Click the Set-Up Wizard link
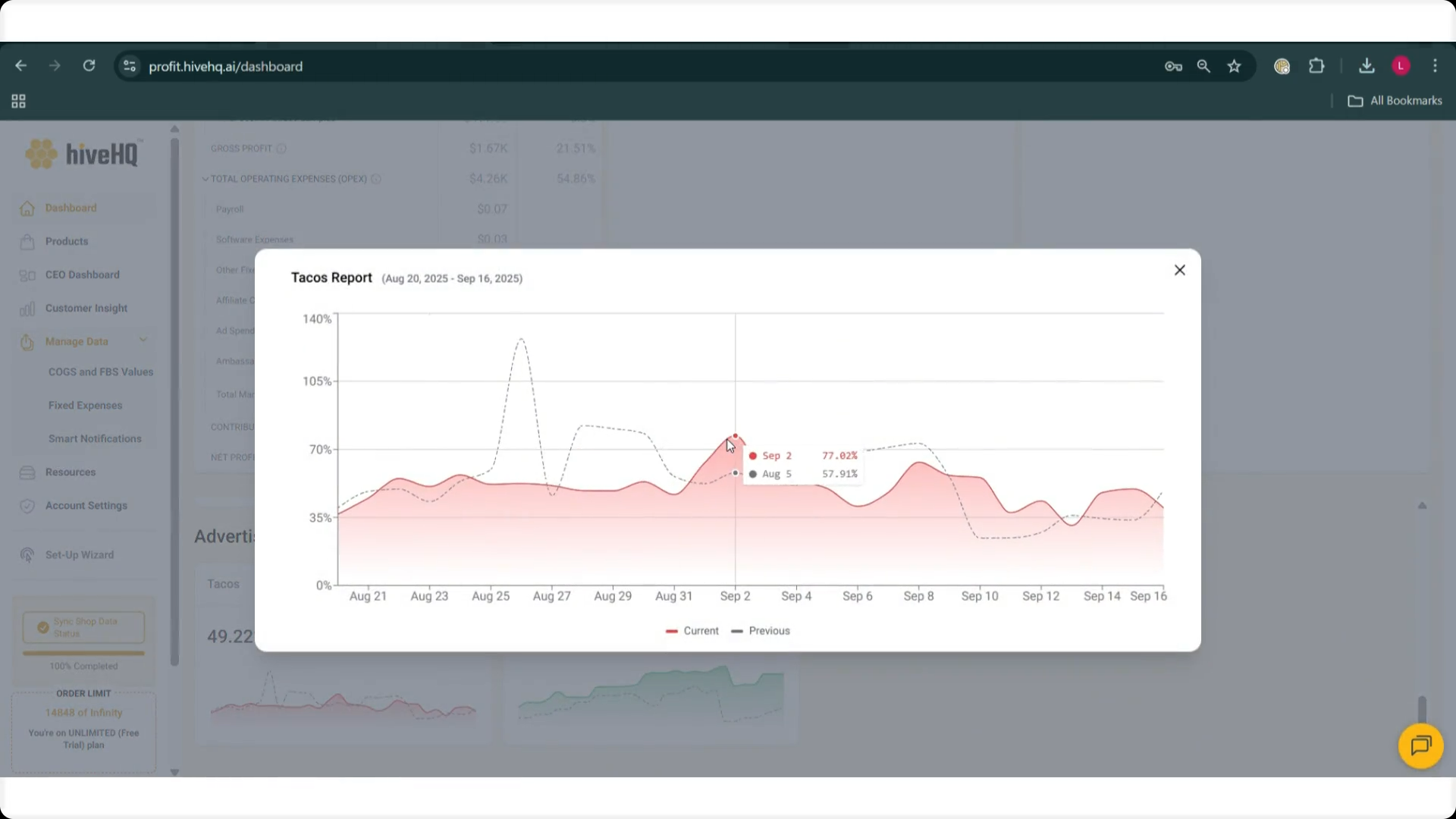Screen dimensions: 1456x819 click(79, 554)
